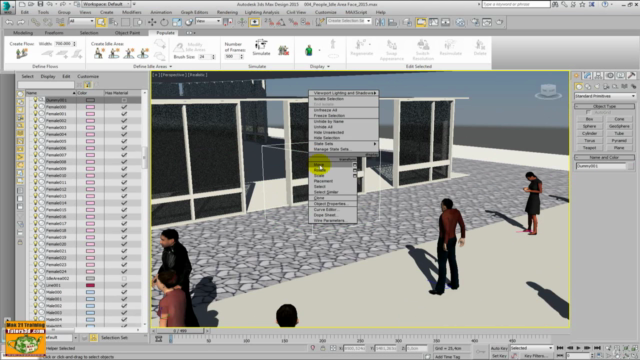Click the Select Object tool in toolbar

pos(101,22)
